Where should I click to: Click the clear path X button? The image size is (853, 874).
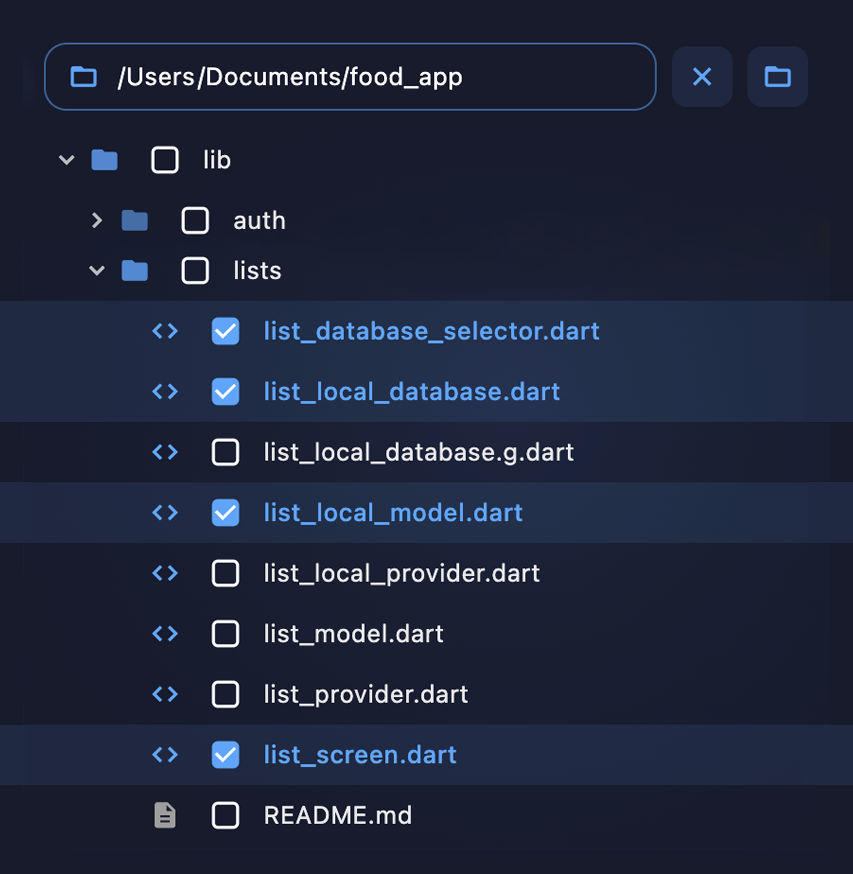click(702, 77)
